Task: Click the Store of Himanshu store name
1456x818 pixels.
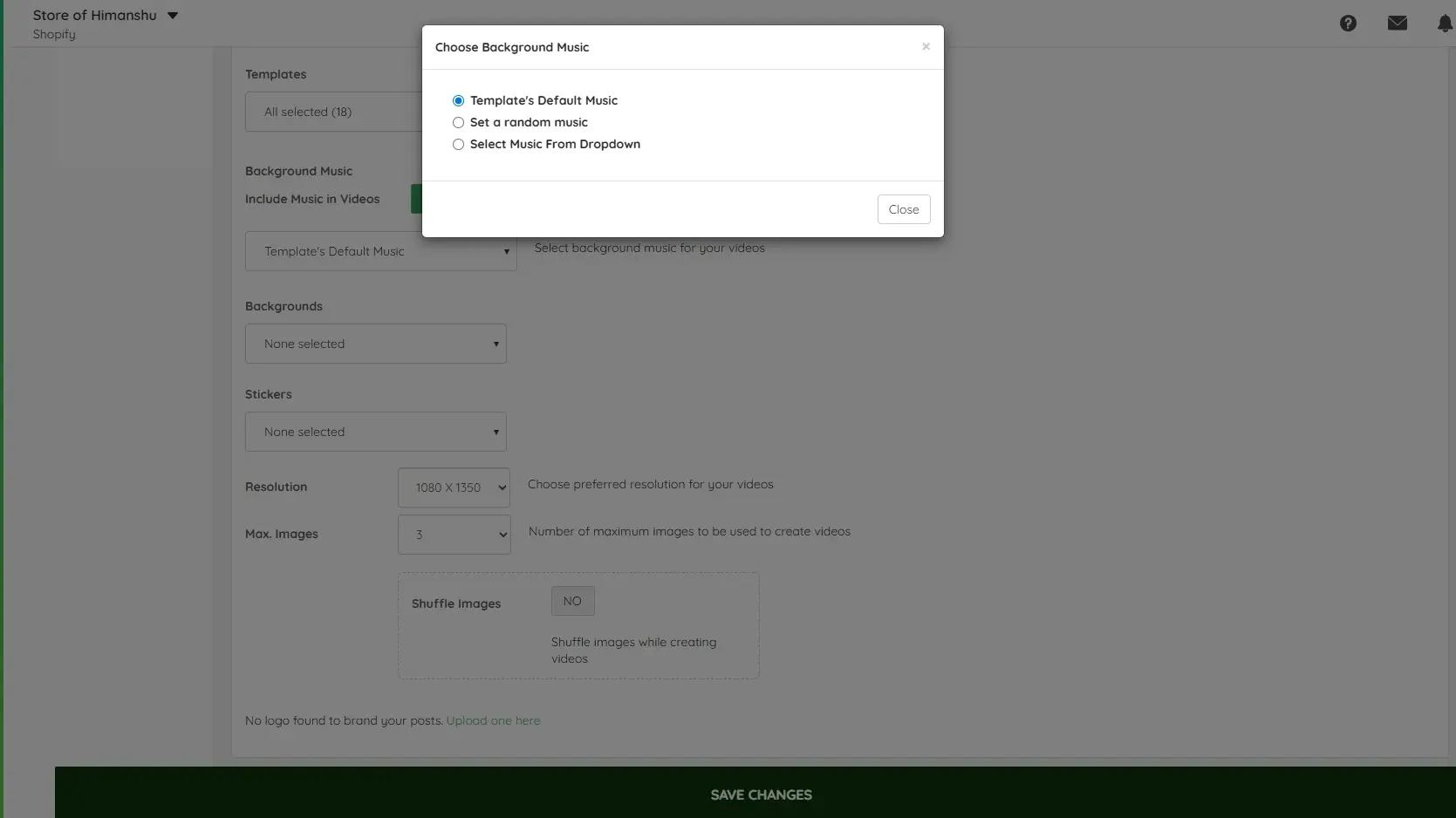Action: click(x=95, y=16)
